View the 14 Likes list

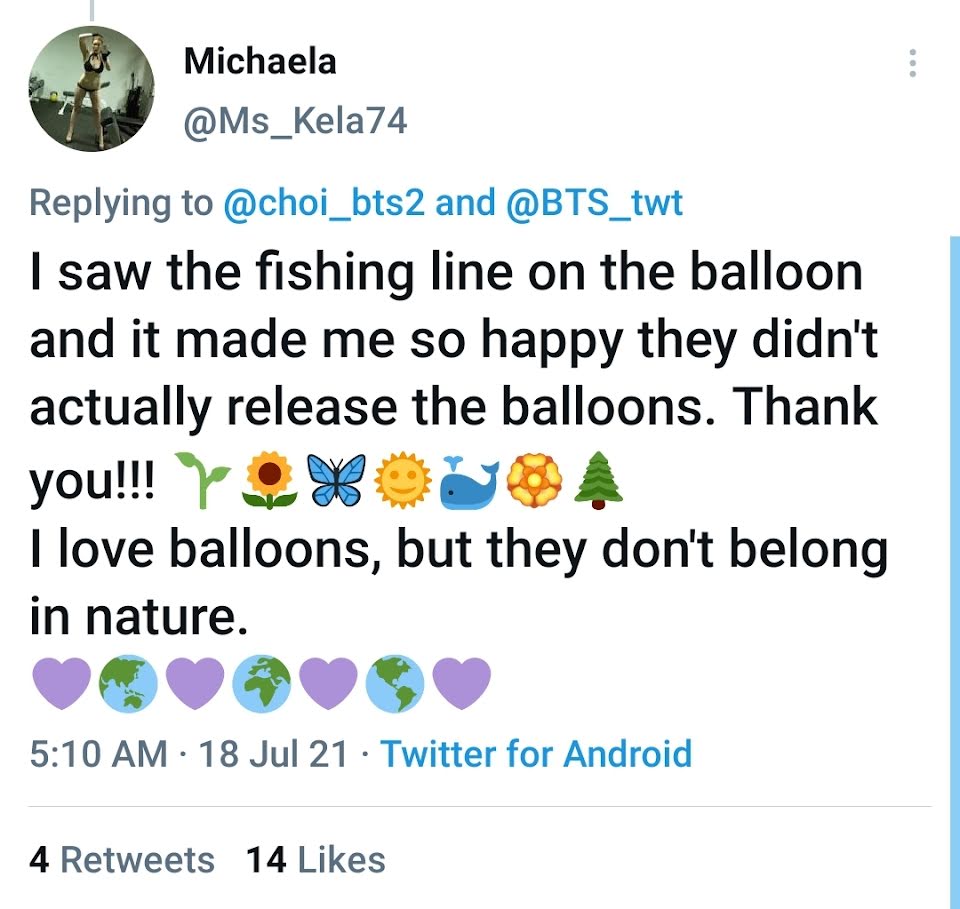click(315, 859)
